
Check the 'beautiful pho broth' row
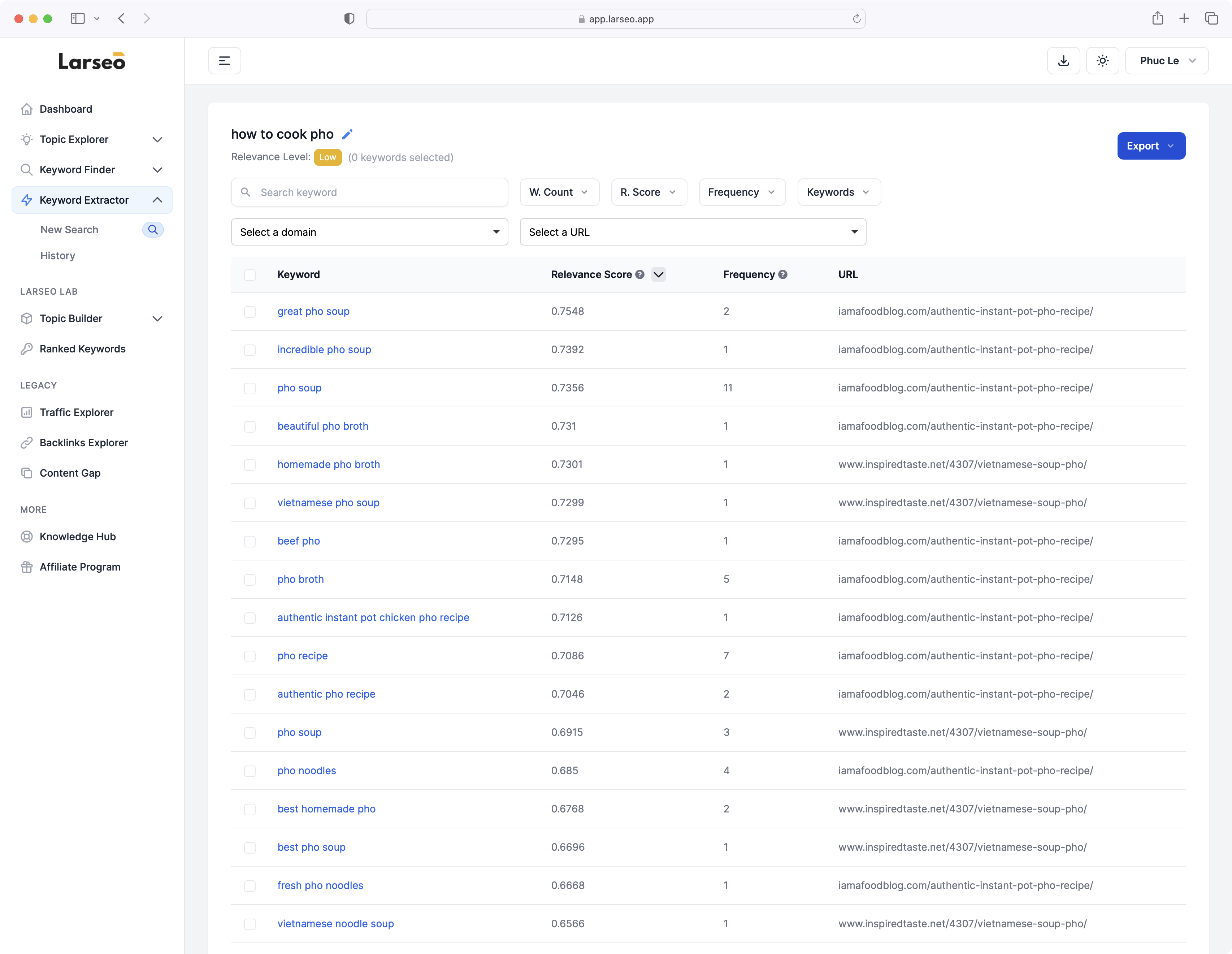point(250,427)
